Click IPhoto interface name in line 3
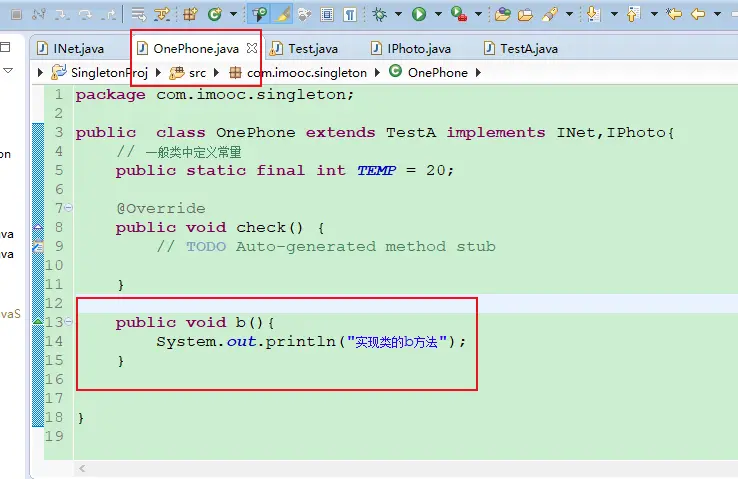The width and height of the screenshot is (738, 479). [x=636, y=133]
